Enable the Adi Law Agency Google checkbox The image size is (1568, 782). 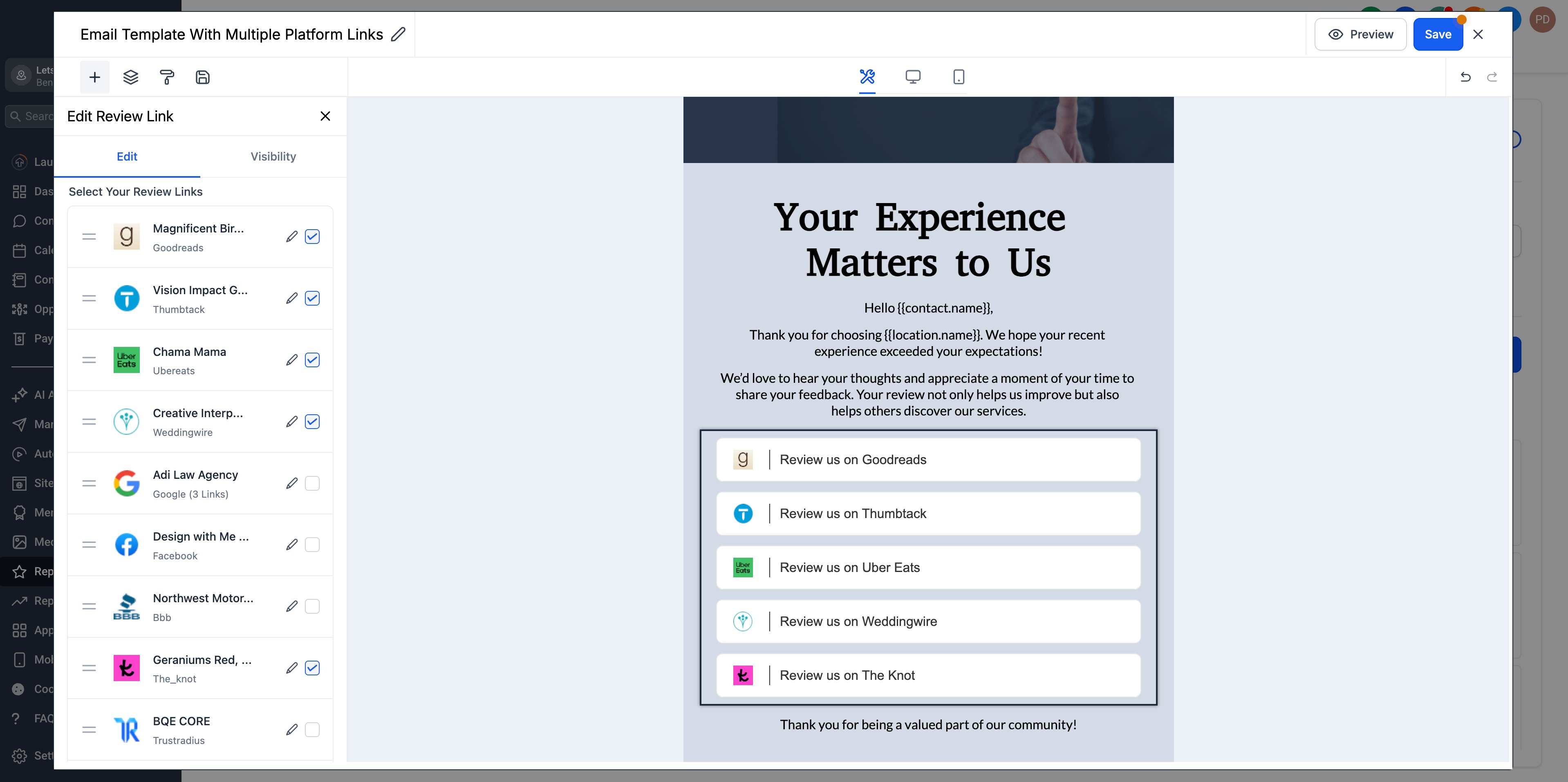312,483
